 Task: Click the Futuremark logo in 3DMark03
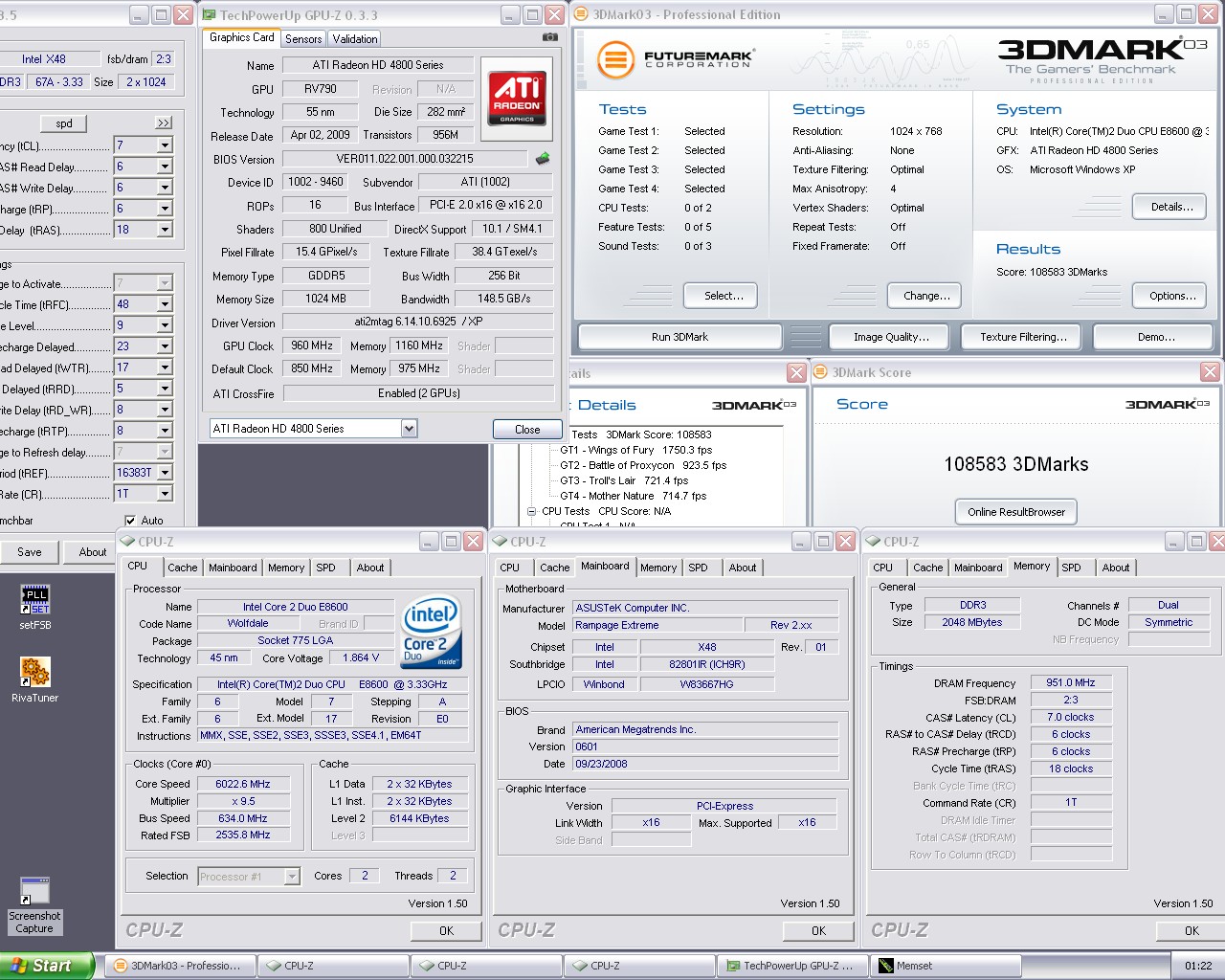(676, 58)
